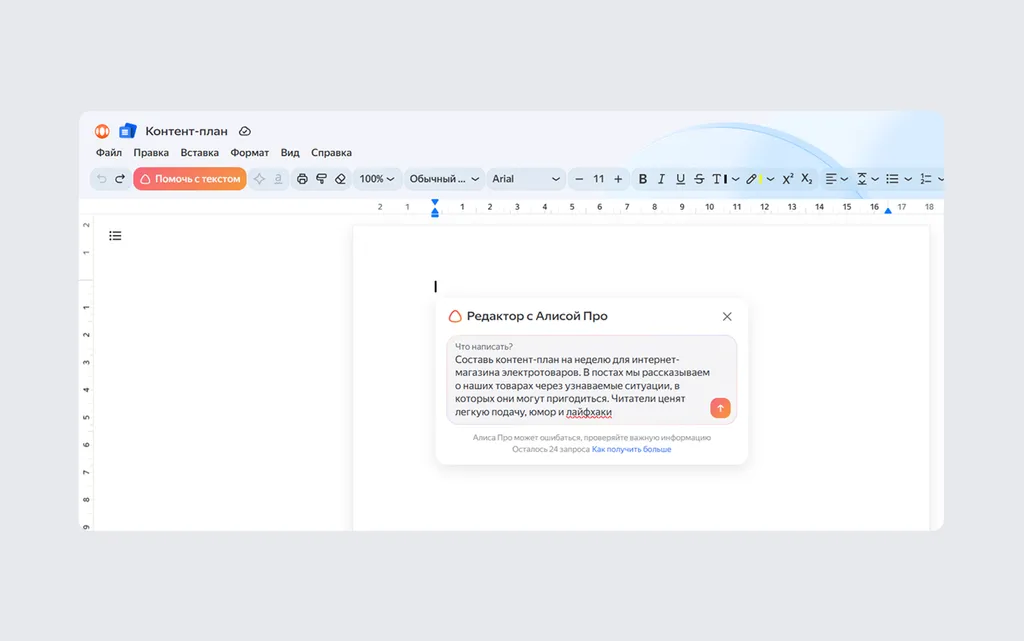Click 'Осталось 24 запроса' text

click(551, 449)
